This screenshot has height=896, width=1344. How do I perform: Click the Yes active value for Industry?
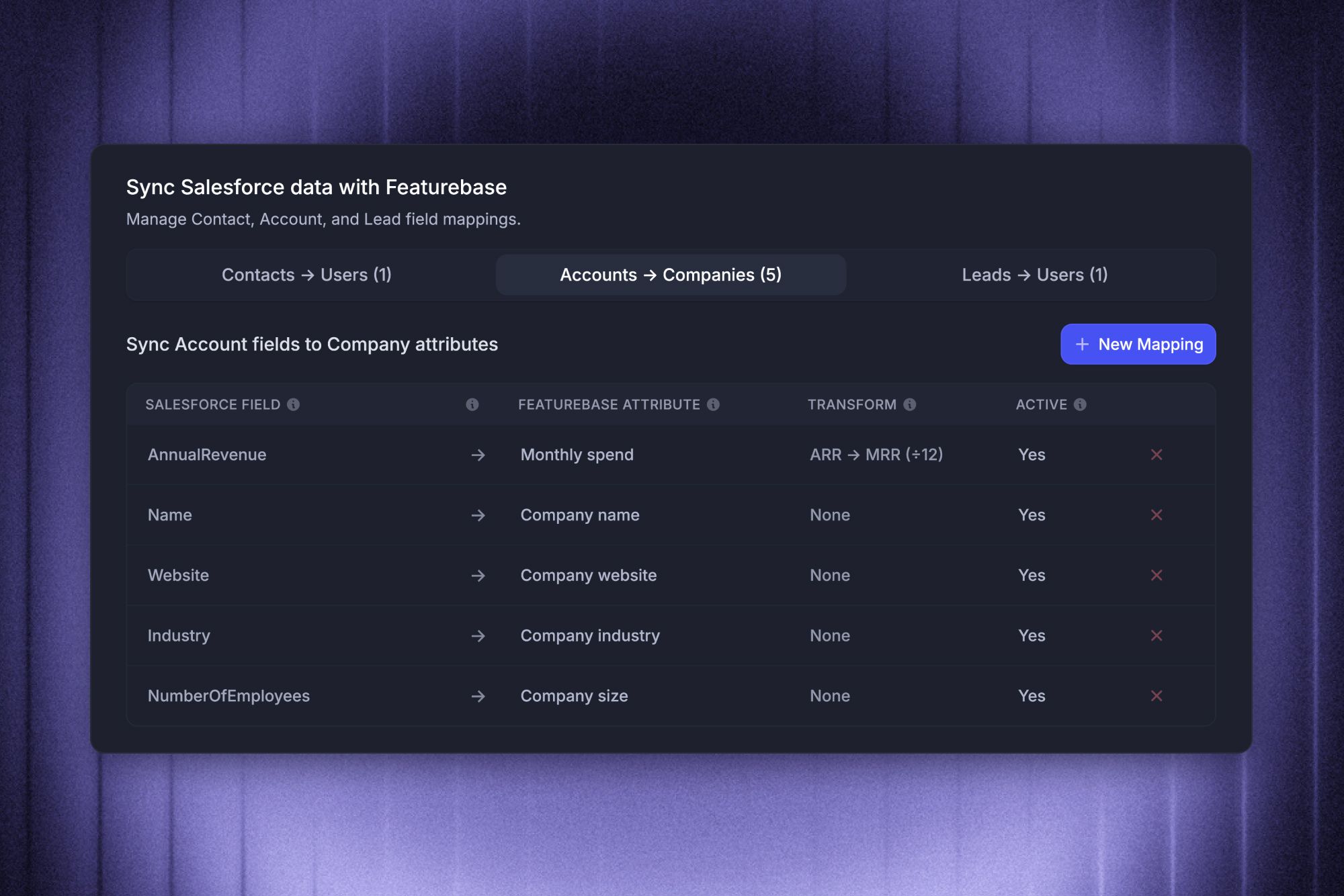[x=1032, y=636]
